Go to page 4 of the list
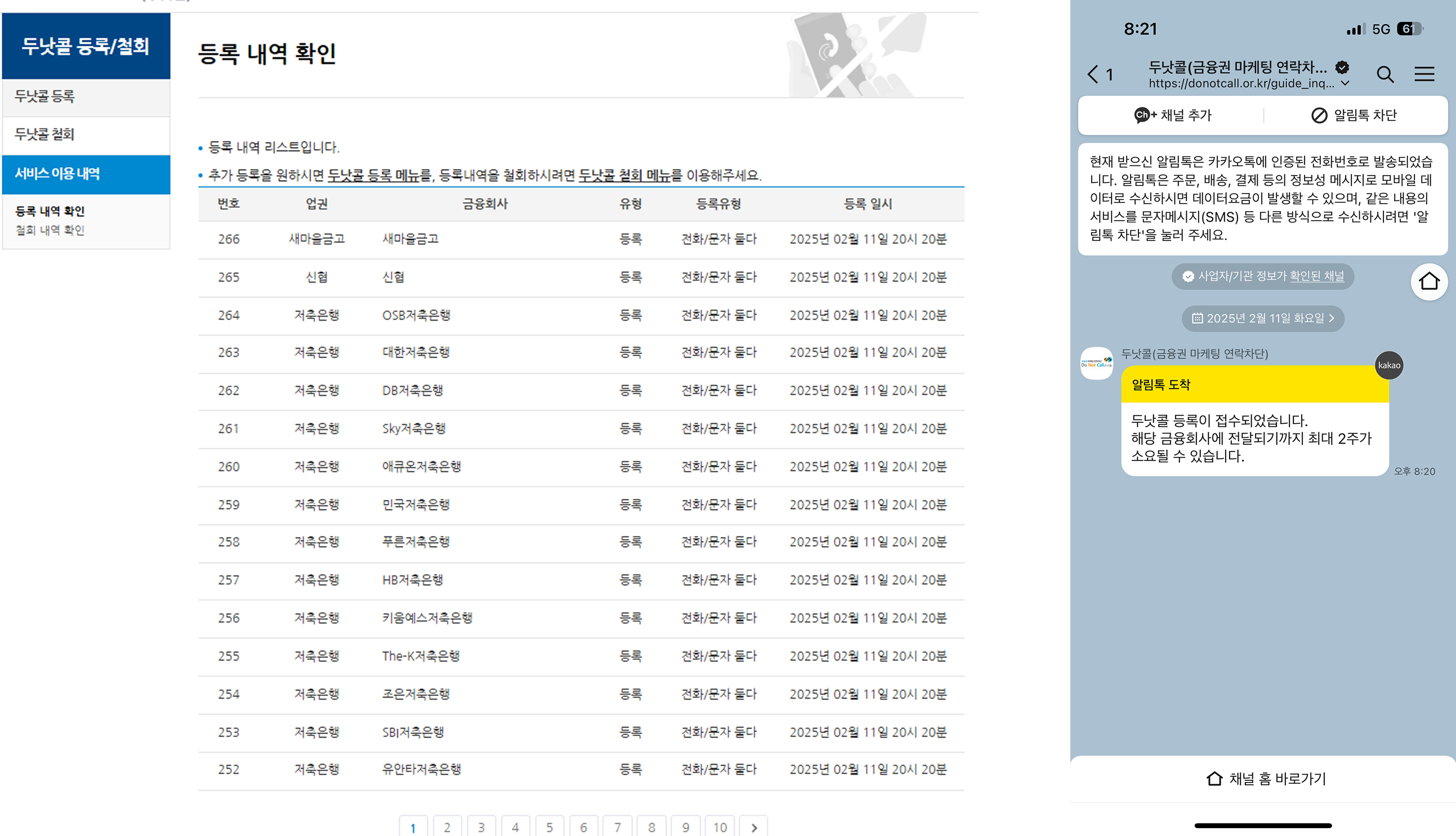Image resolution: width=1456 pixels, height=836 pixels. coord(515,827)
